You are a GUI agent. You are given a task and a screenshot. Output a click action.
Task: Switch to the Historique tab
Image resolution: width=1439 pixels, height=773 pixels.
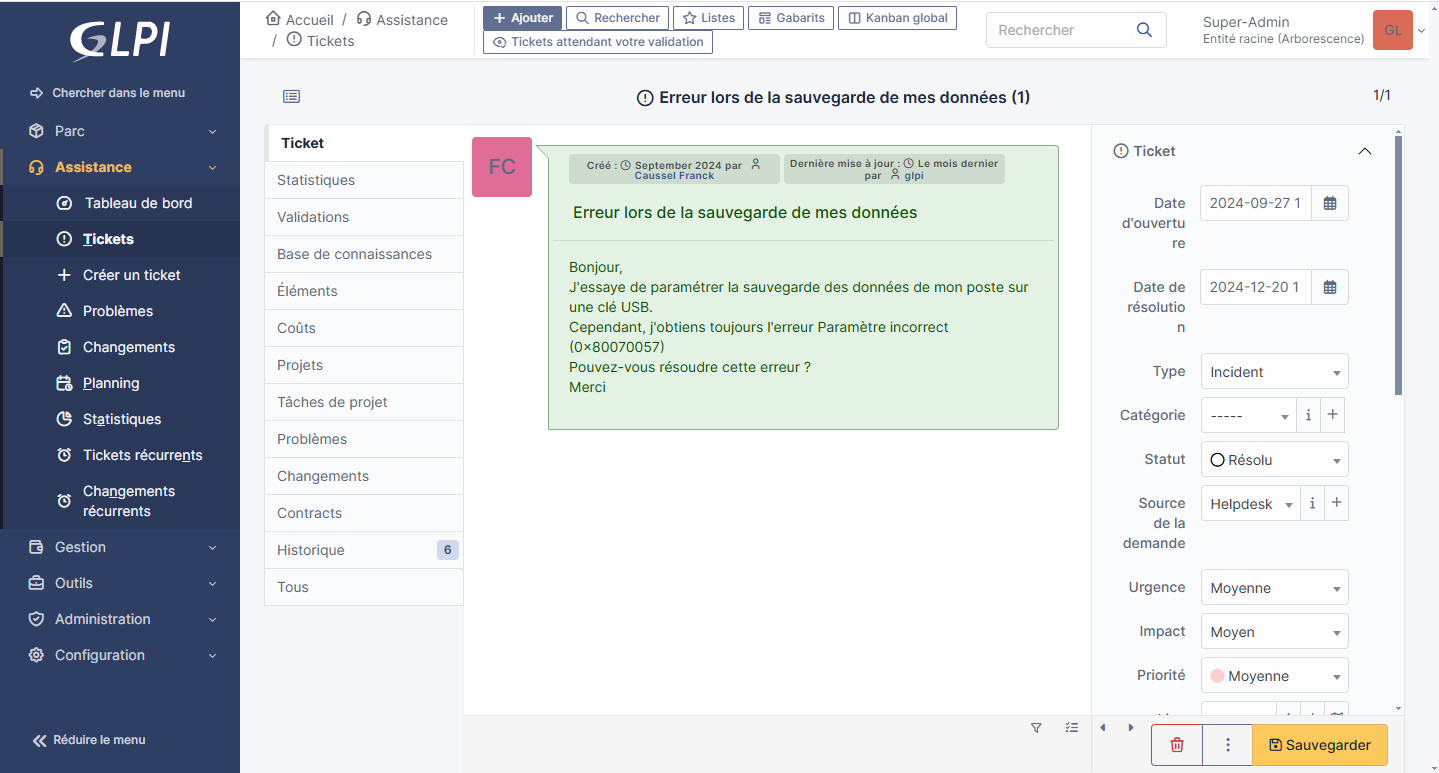311,550
